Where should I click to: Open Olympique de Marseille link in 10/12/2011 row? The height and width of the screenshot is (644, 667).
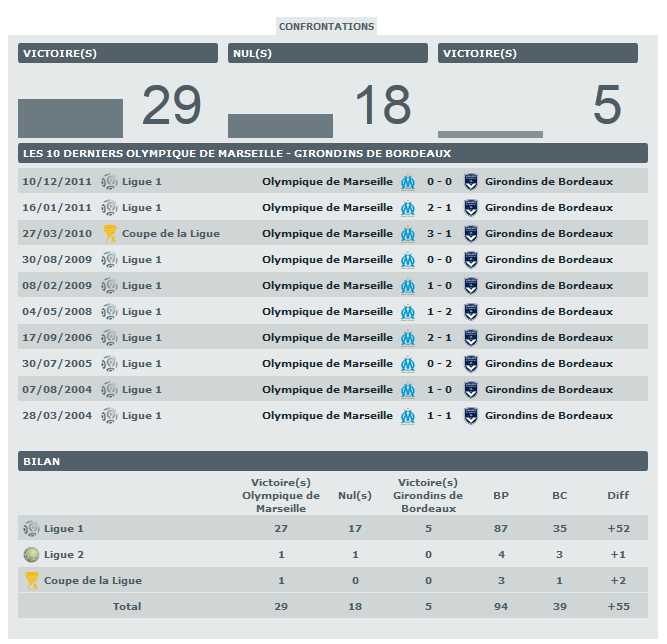(327, 182)
